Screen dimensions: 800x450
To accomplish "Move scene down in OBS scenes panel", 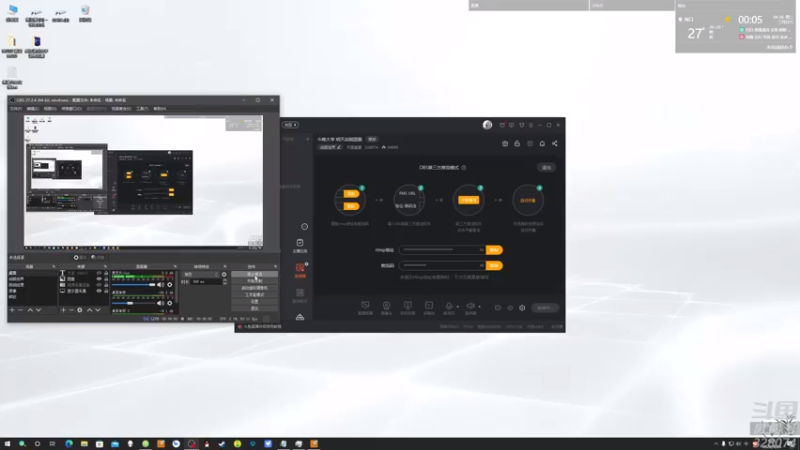I will 38,310.
